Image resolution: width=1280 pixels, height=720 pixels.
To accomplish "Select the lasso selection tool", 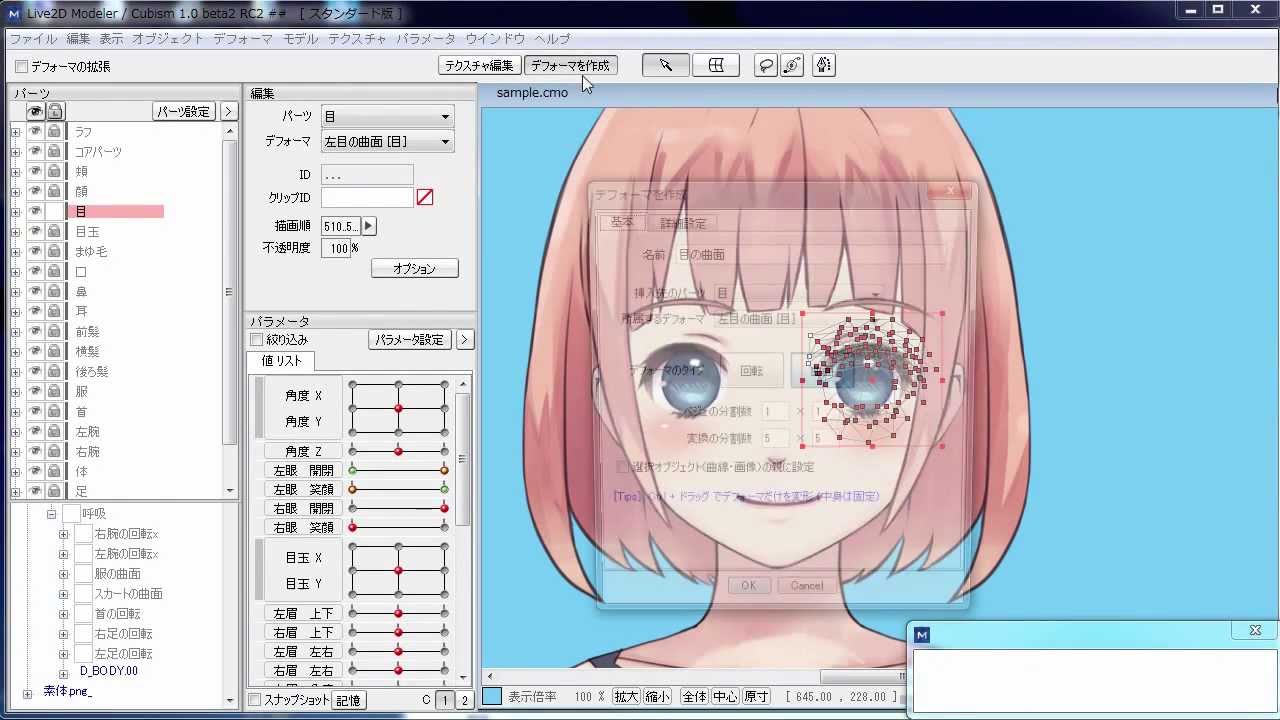I will (766, 65).
